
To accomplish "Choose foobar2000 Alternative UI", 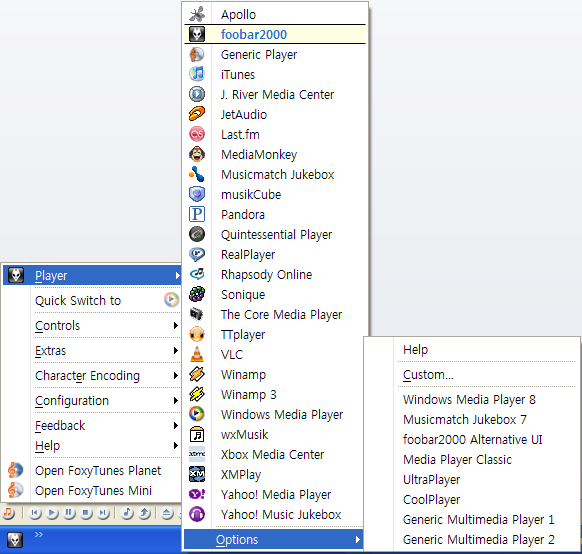I will [472, 439].
